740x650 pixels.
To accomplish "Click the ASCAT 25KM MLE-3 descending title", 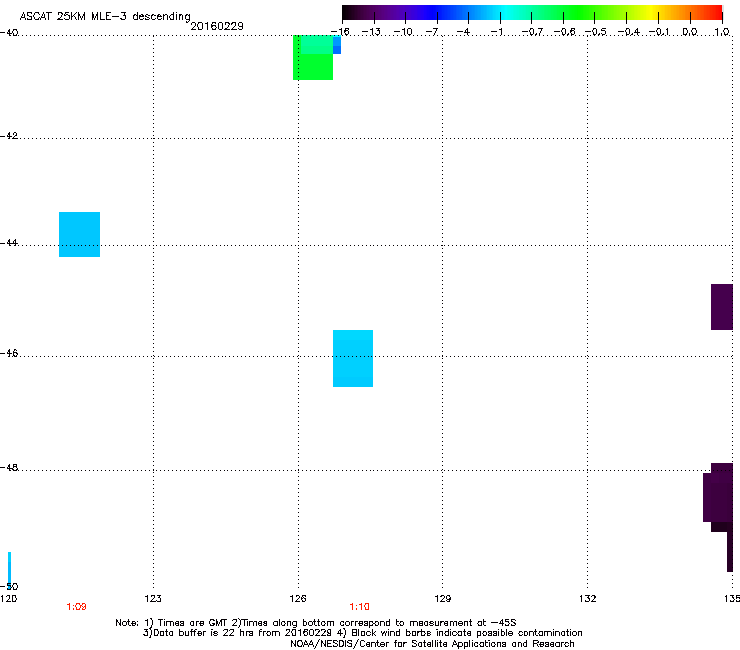I will pos(105,16).
